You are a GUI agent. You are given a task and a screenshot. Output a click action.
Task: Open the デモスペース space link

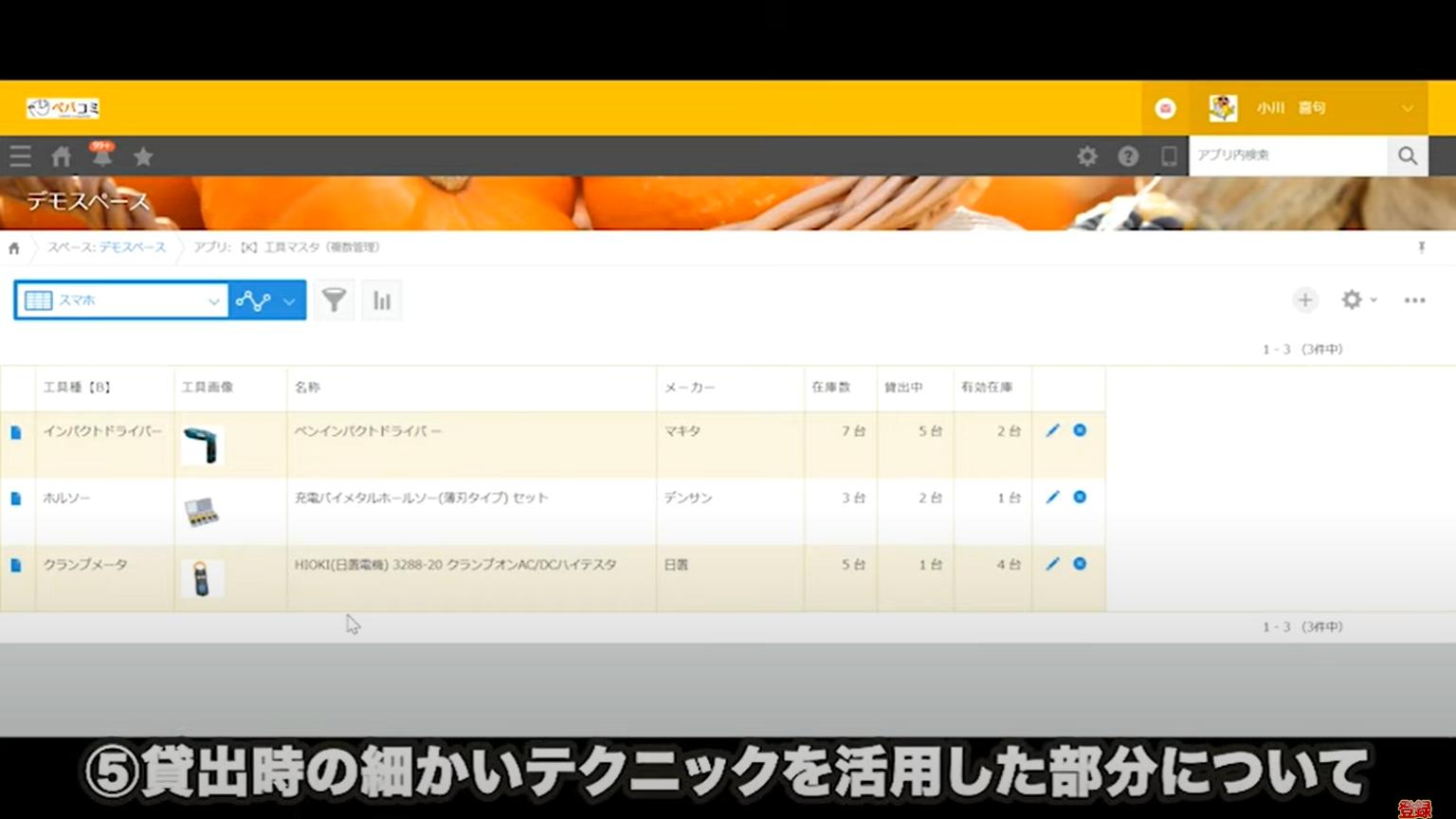pos(132,247)
